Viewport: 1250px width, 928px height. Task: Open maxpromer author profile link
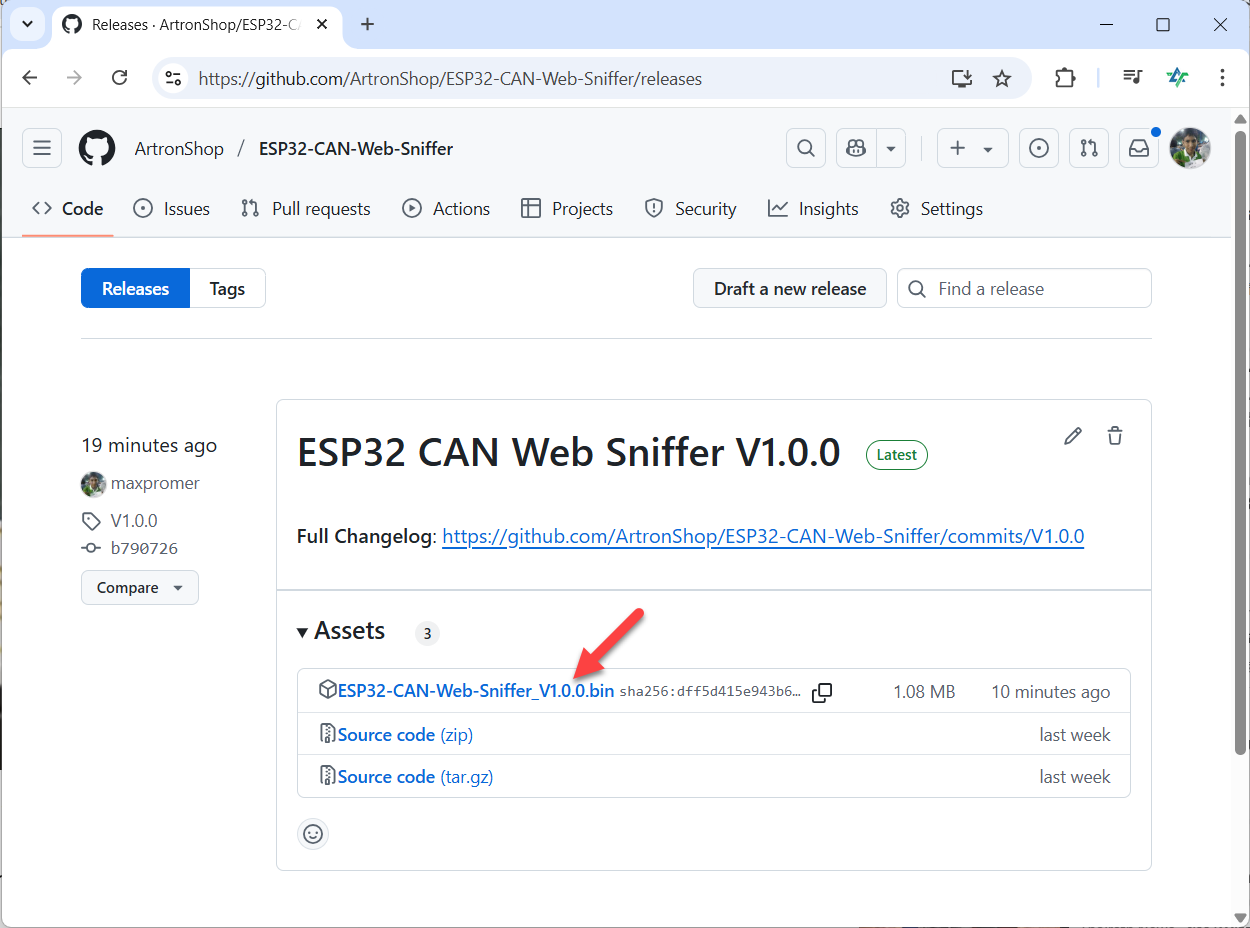point(155,484)
